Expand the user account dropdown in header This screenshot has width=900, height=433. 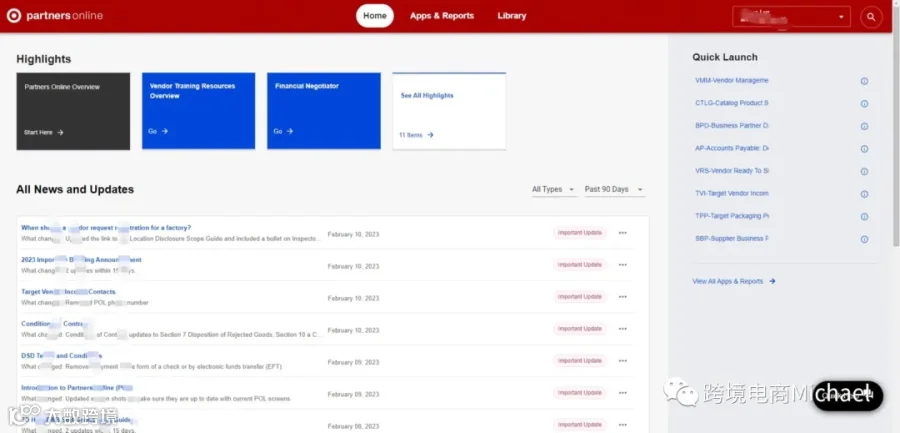792,17
